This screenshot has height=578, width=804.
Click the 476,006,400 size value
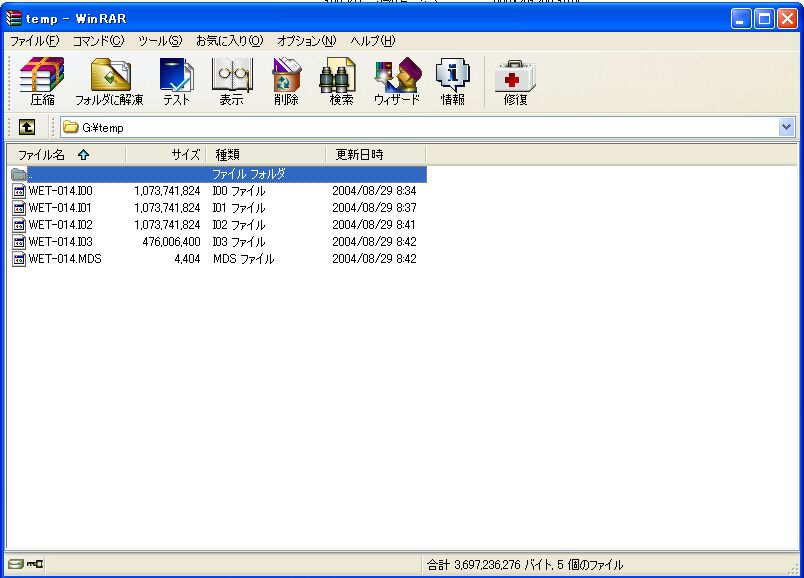[x=171, y=242]
